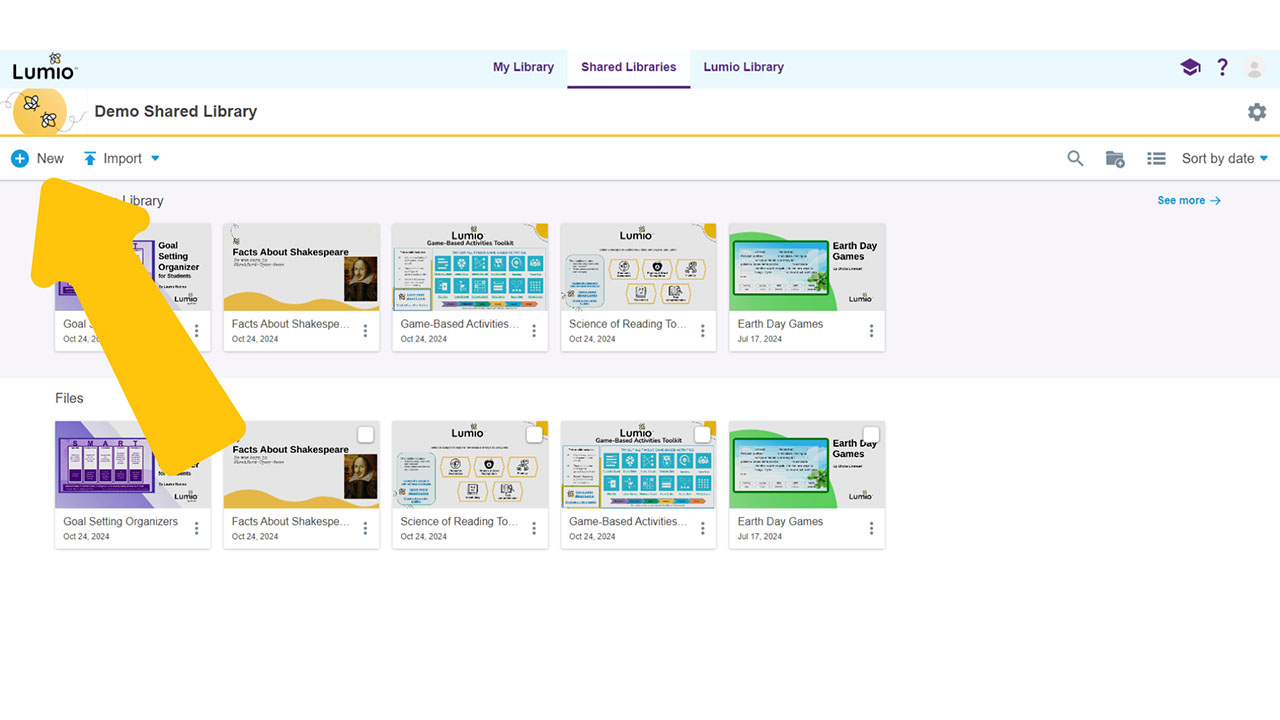Open options menu for Goal Setting Organizers
This screenshot has height=720, width=1280.
[197, 528]
